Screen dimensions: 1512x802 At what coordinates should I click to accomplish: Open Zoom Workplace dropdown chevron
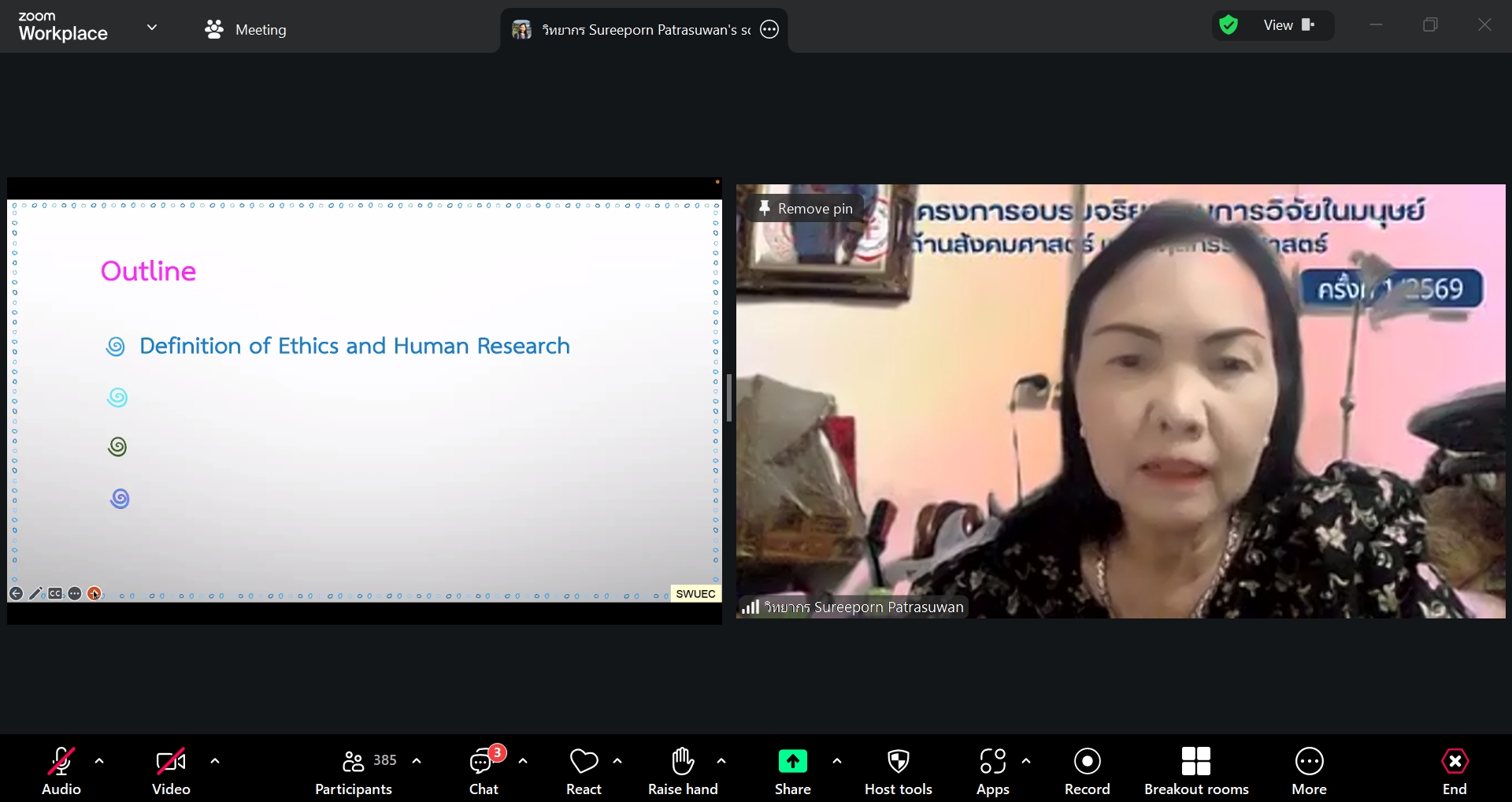click(152, 28)
